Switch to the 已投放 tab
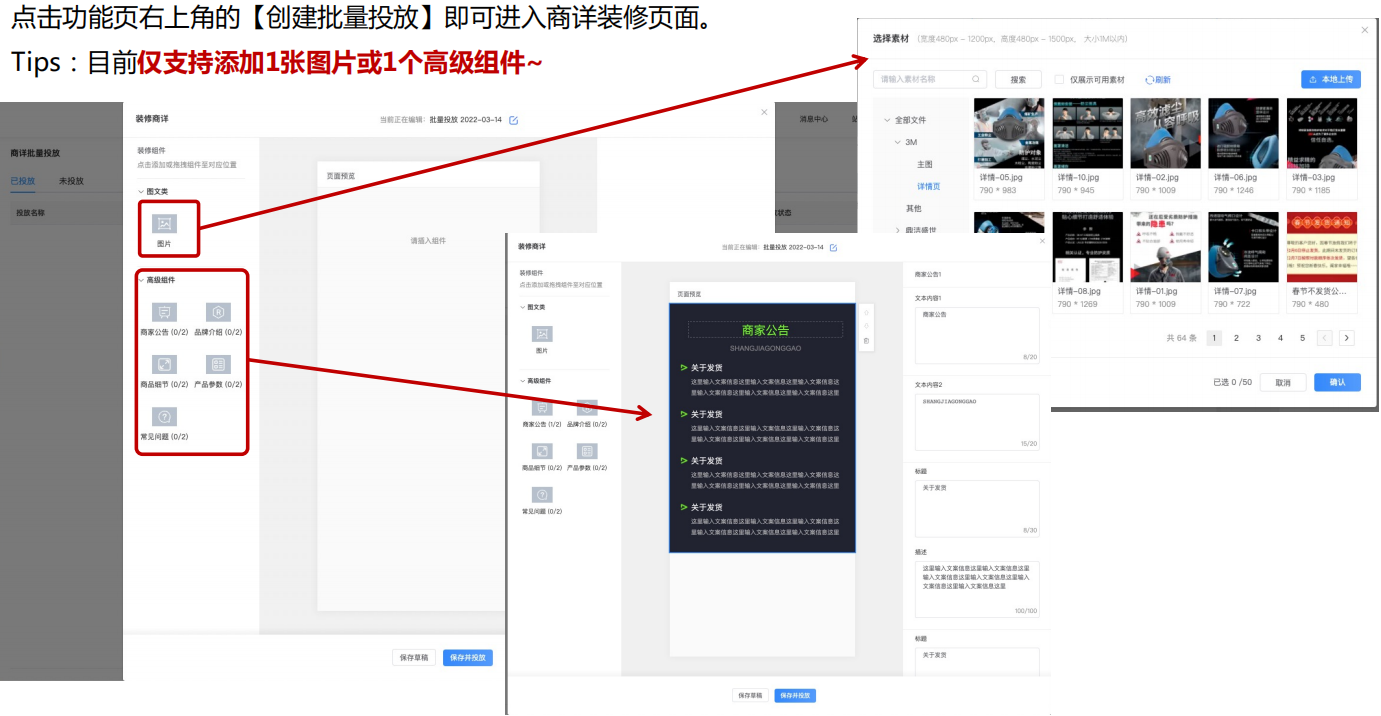This screenshot has width=1381, height=716. click(x=22, y=181)
